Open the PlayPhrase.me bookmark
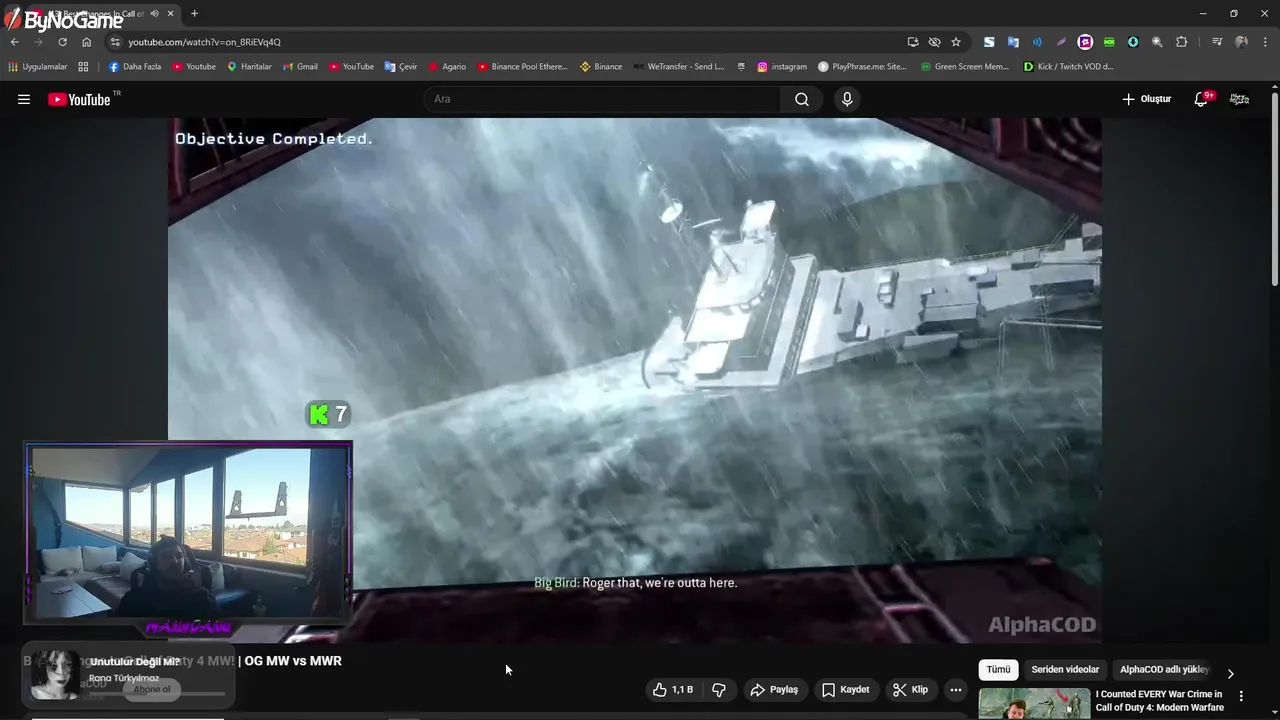Viewport: 1280px width, 720px height. pyautogui.click(x=862, y=67)
